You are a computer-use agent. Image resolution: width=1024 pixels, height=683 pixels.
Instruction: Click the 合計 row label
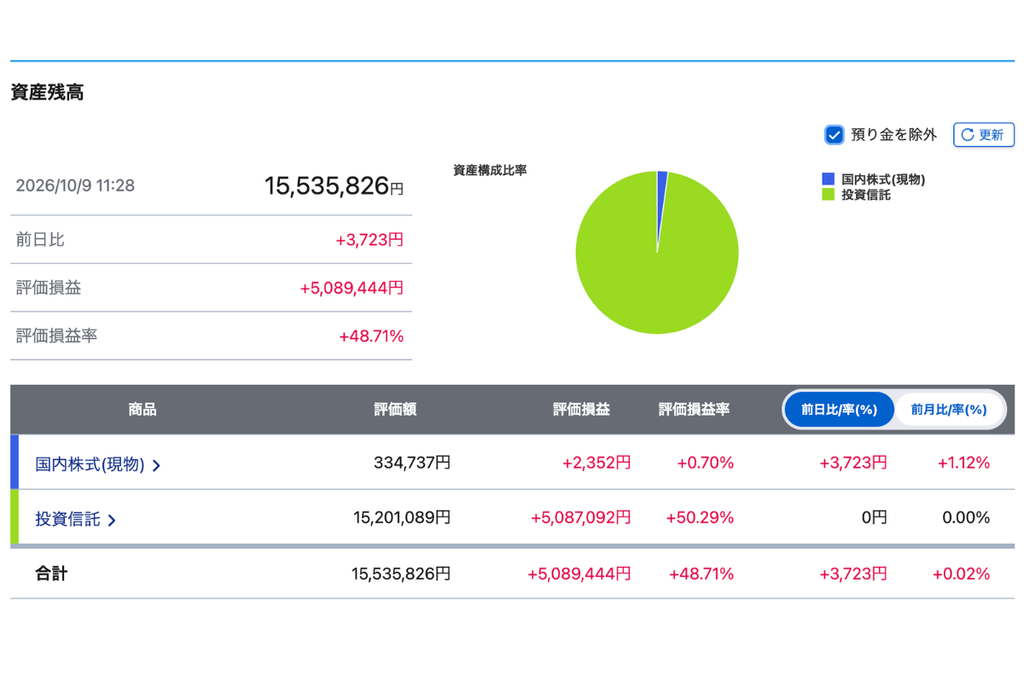click(51, 574)
